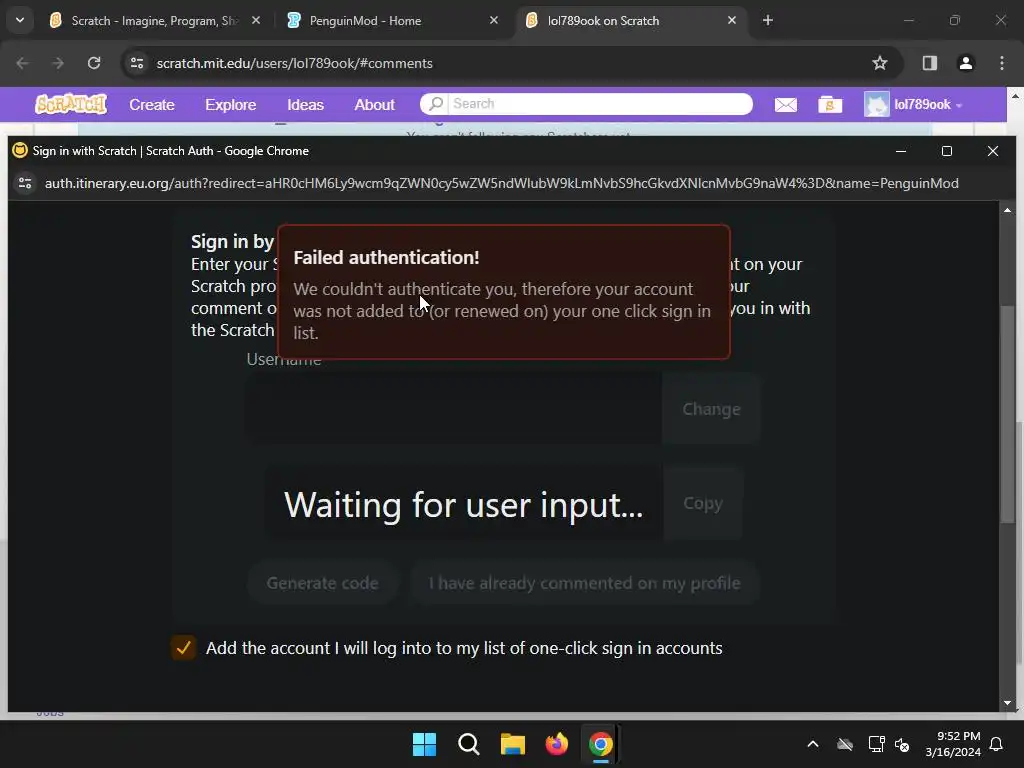
Task: Click the Failed authentication! heading
Action: point(387,257)
